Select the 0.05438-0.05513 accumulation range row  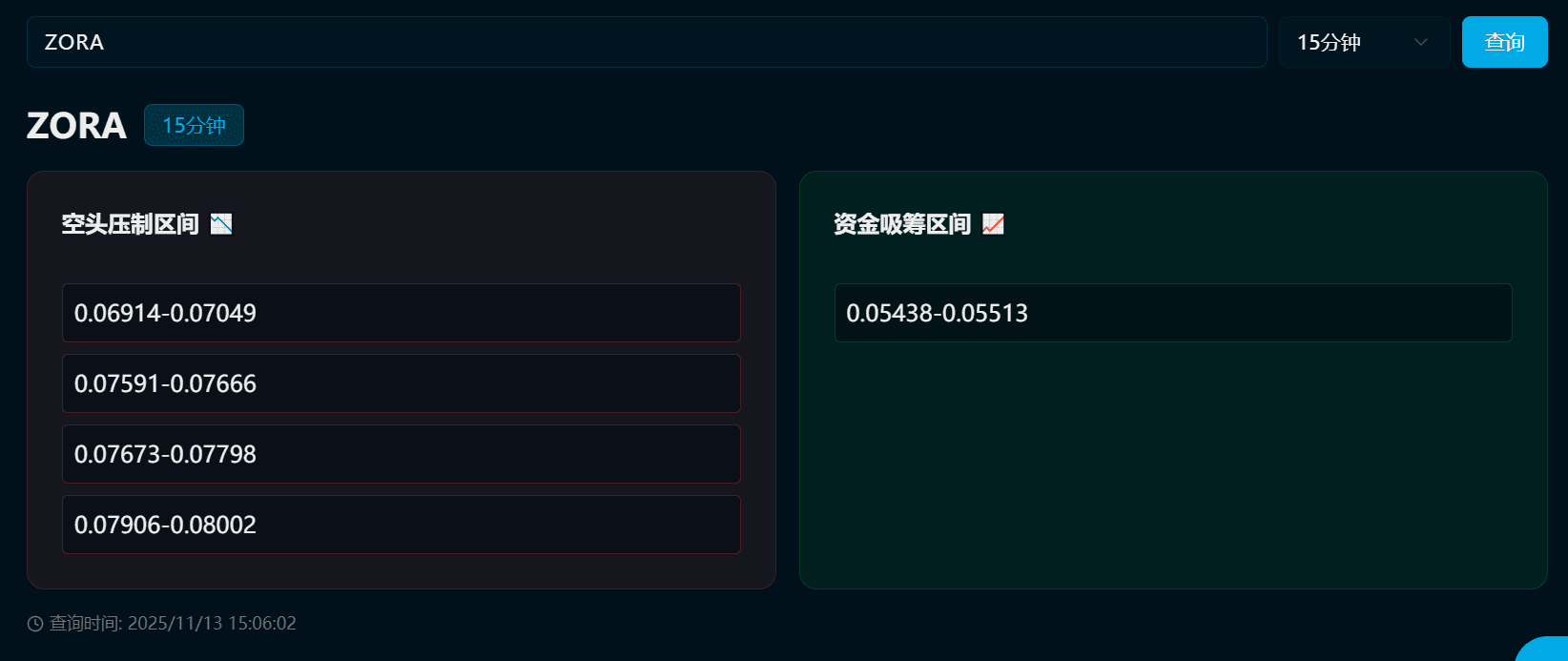click(x=1173, y=313)
